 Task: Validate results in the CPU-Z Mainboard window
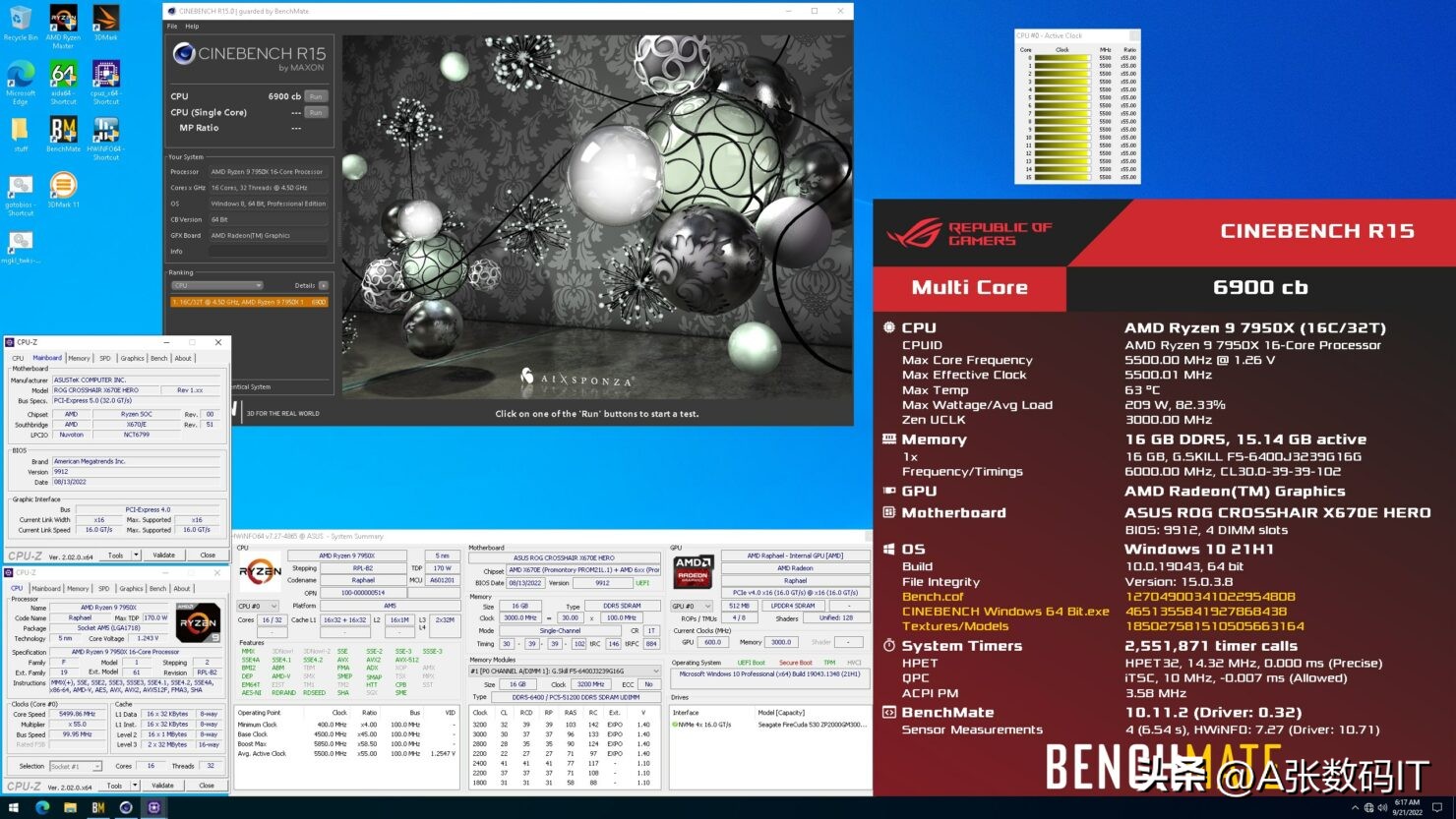click(166, 555)
